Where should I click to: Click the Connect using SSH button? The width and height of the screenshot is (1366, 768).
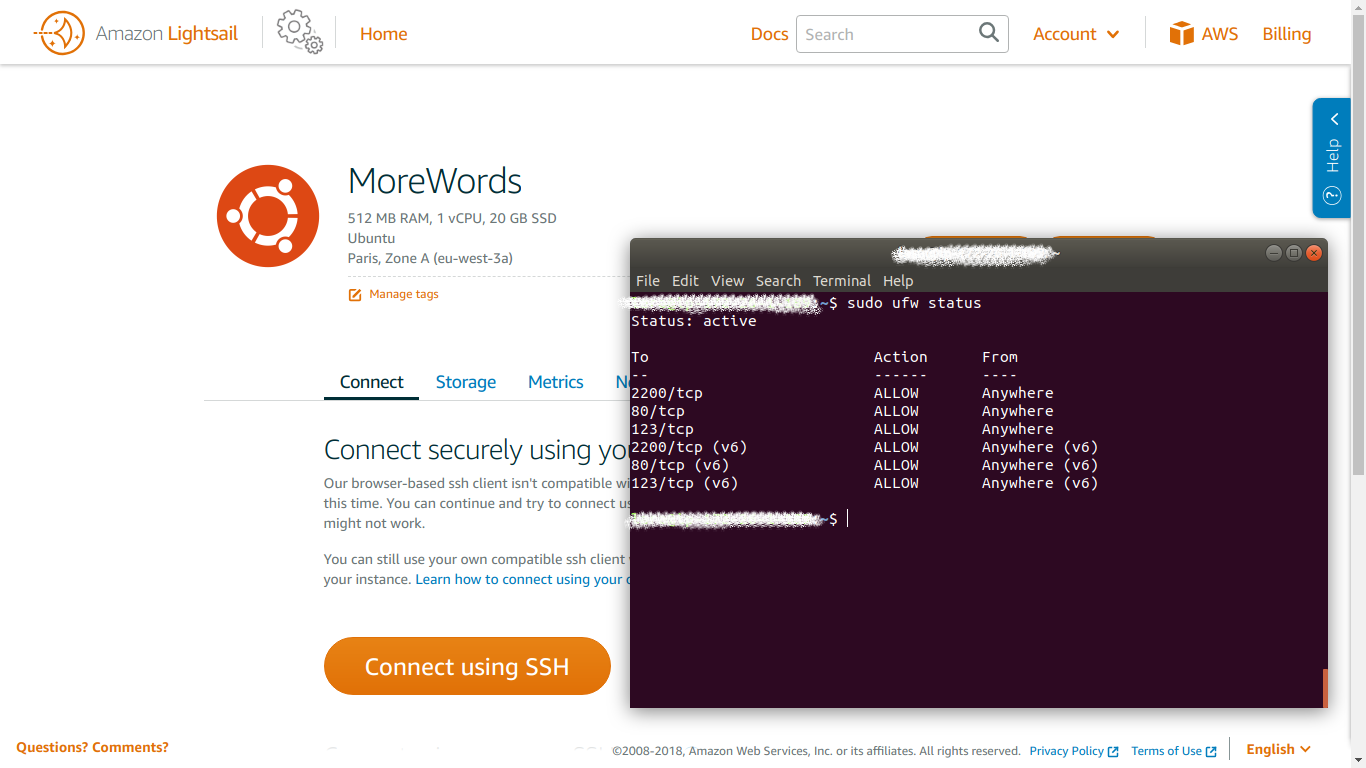(467, 666)
